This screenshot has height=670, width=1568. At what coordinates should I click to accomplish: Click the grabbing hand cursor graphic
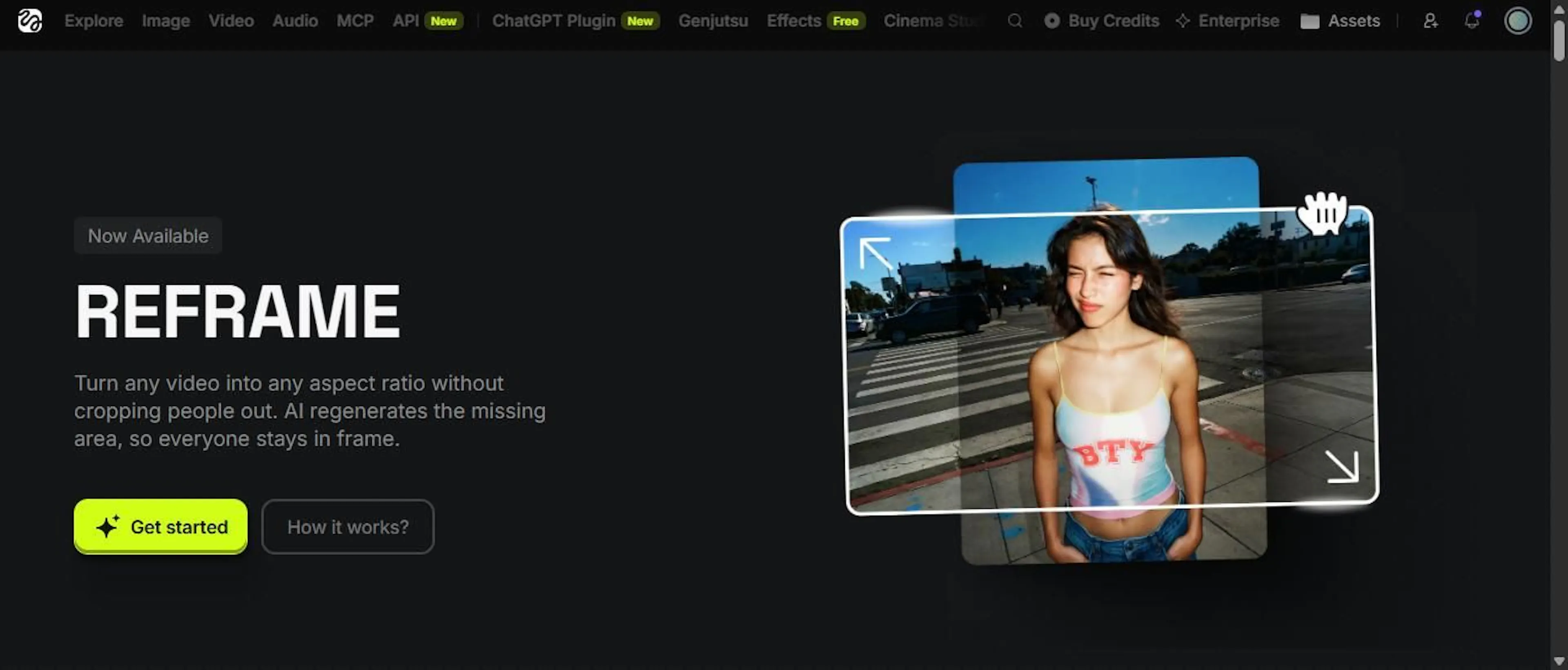pyautogui.click(x=1322, y=213)
